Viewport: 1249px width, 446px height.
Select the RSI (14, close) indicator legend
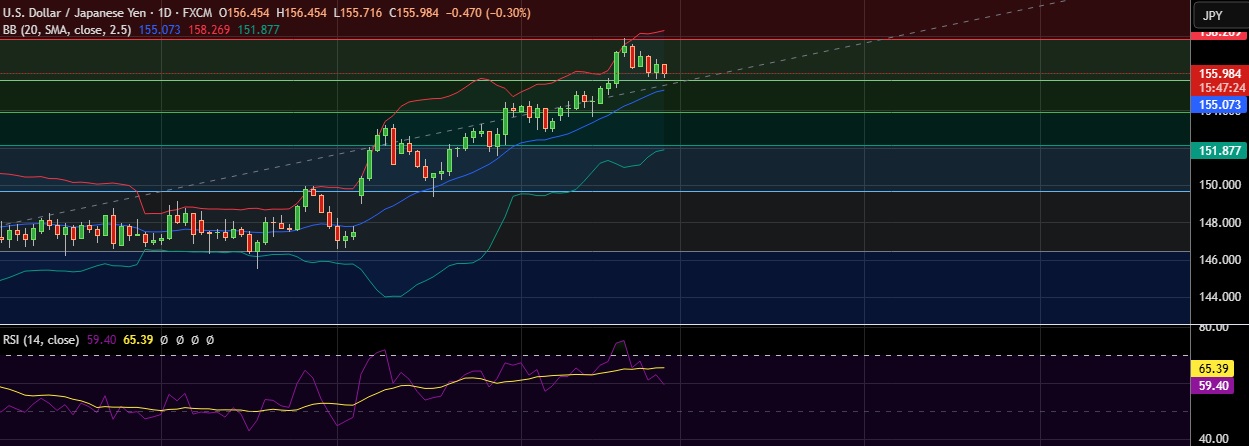(x=42, y=340)
